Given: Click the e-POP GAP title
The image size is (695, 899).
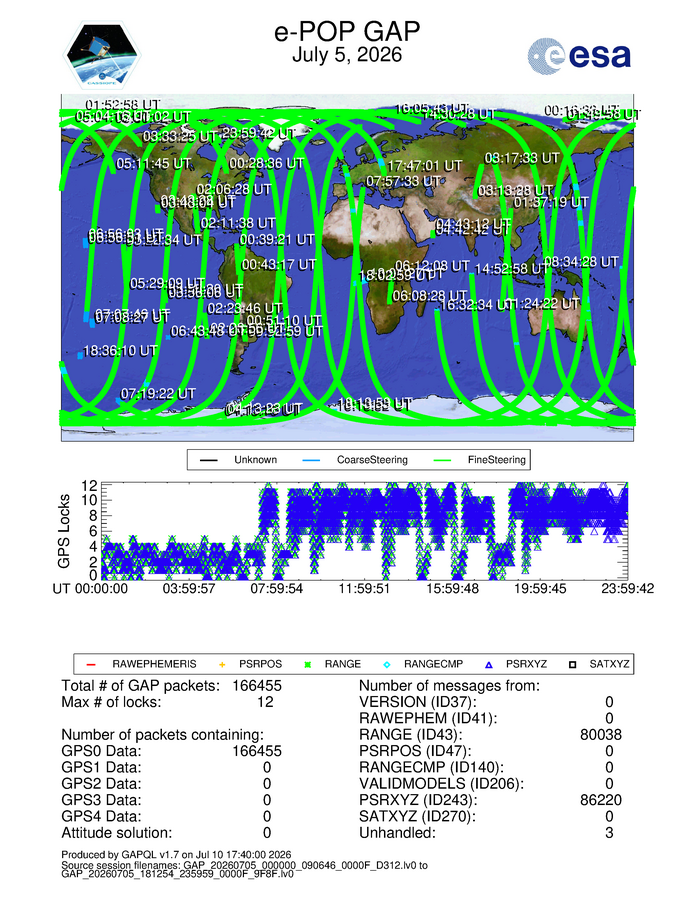Looking at the screenshot, I should coord(347,31).
